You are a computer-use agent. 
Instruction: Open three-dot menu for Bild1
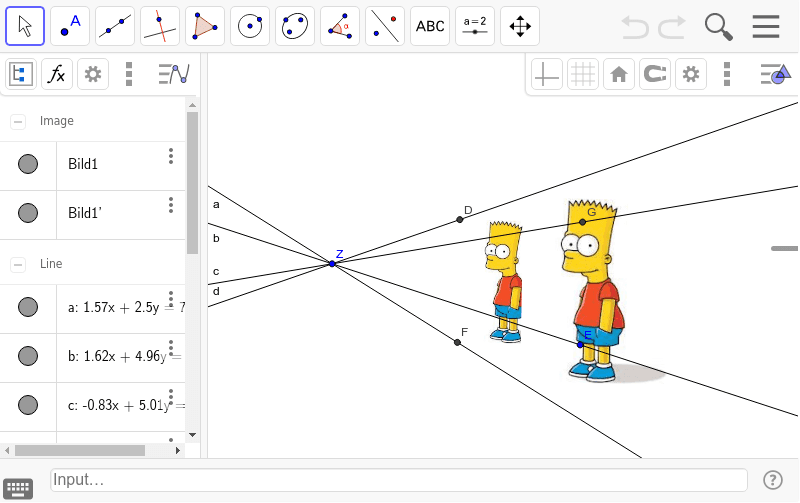click(171, 156)
